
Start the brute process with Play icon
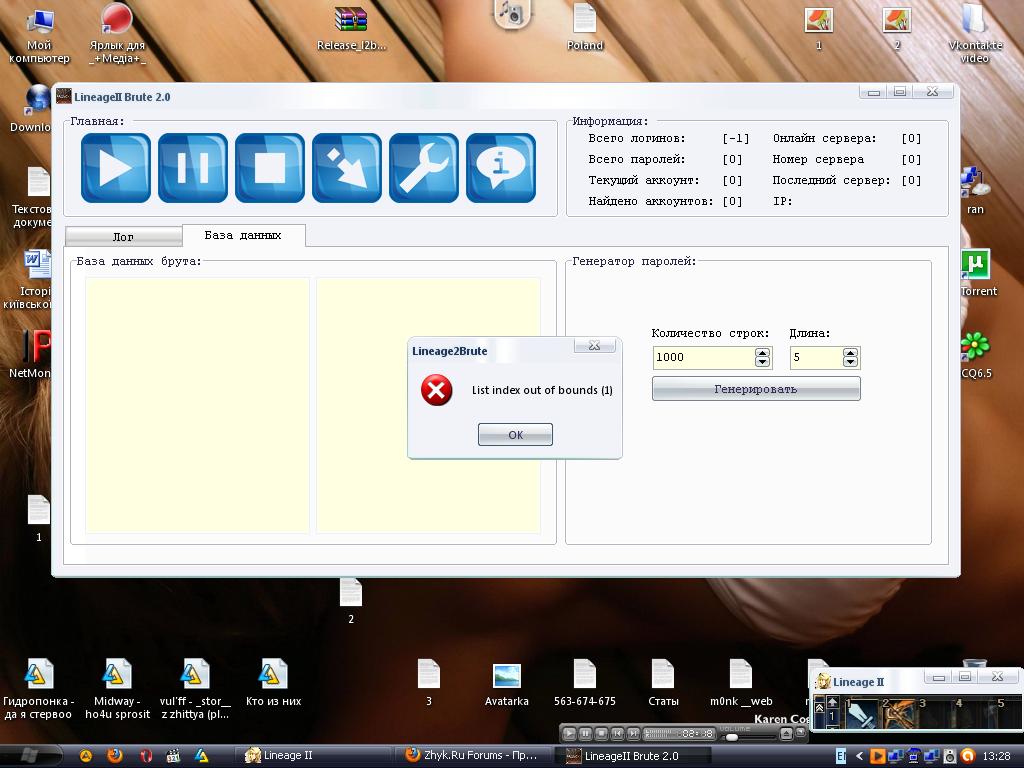coord(116,168)
